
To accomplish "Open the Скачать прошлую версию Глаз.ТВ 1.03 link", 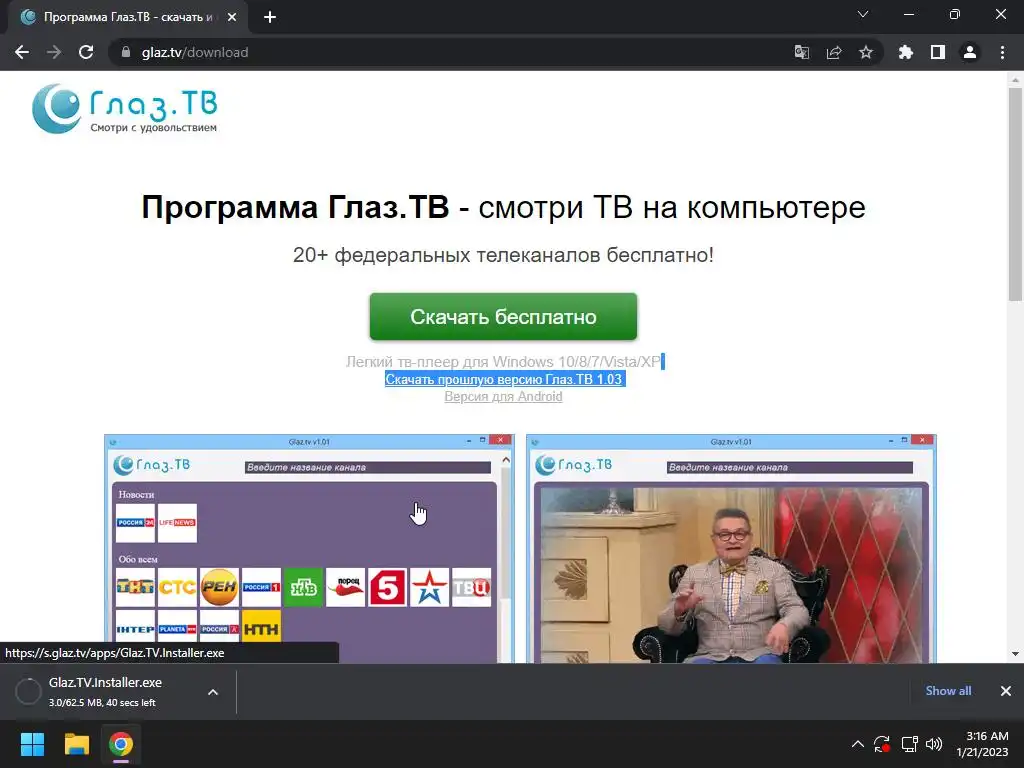I will 504,379.
